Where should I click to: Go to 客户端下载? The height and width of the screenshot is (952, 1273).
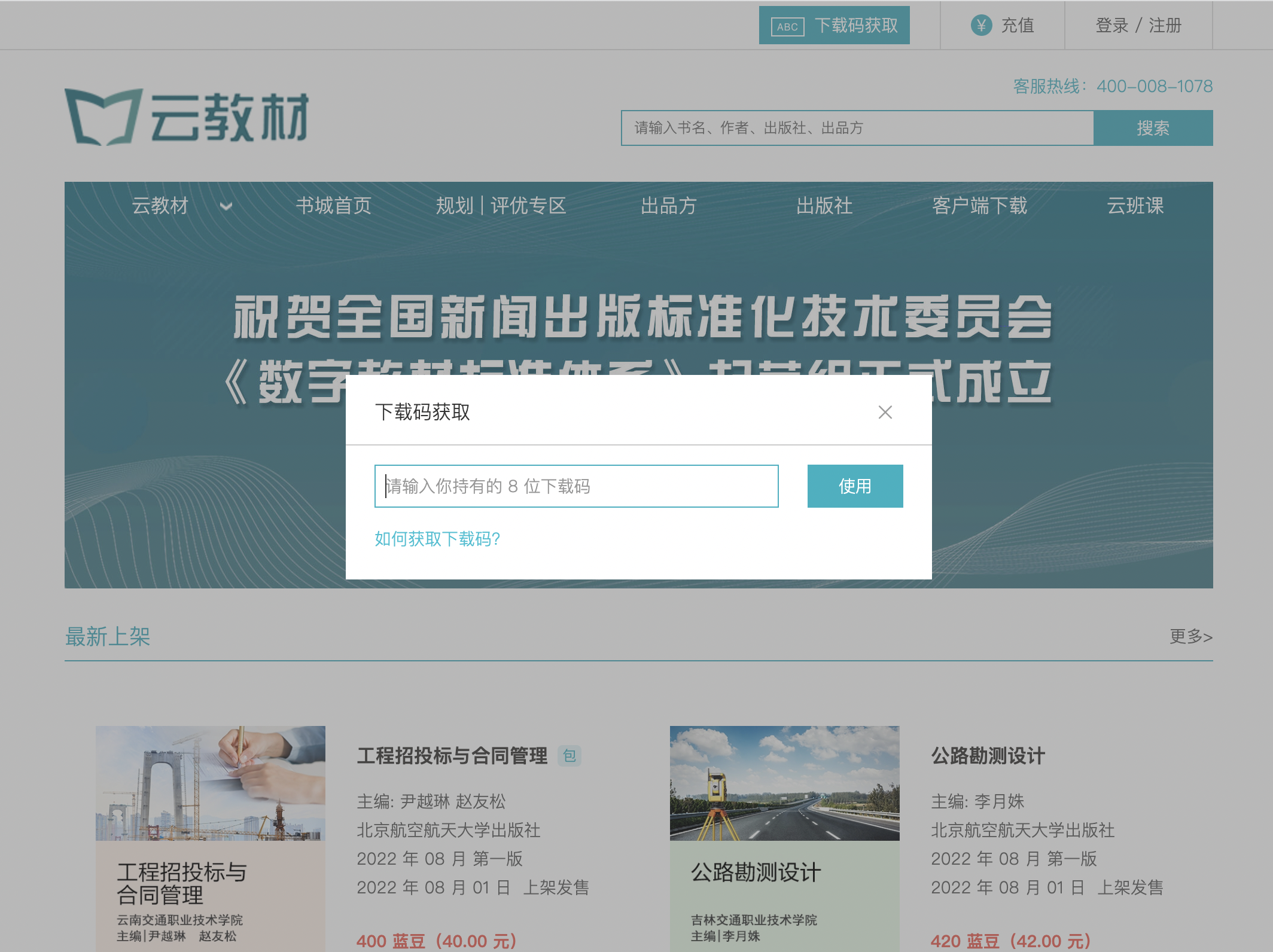pos(980,206)
